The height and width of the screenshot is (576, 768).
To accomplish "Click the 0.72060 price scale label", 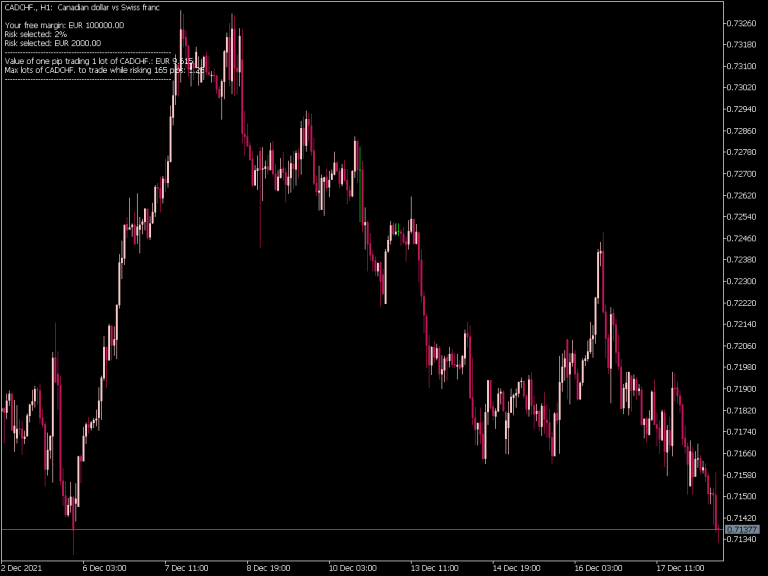I will click(742, 346).
